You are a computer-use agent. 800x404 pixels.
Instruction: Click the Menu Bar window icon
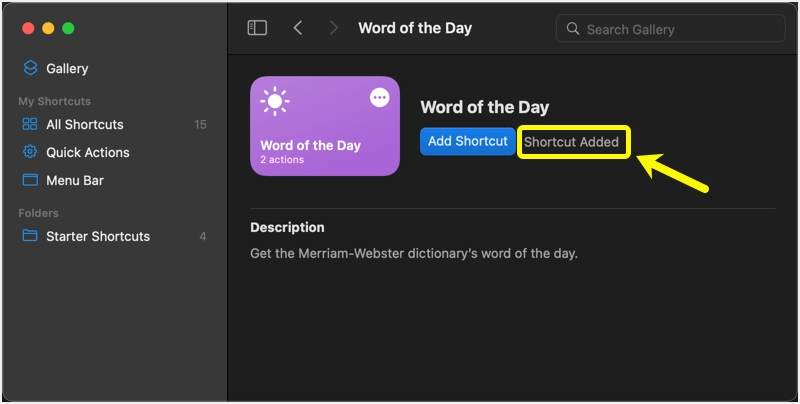(30, 181)
